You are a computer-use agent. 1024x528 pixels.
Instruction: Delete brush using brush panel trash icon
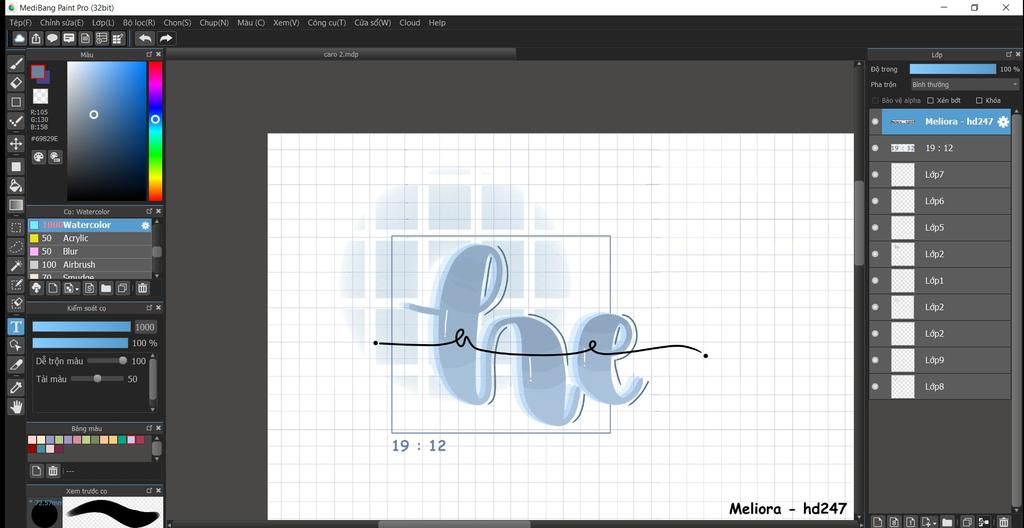[x=142, y=288]
